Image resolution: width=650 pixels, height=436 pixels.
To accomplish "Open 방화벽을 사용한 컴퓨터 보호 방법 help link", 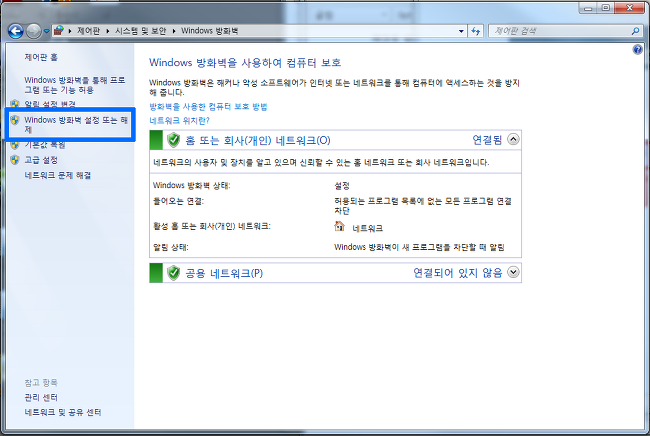I will [x=208, y=107].
